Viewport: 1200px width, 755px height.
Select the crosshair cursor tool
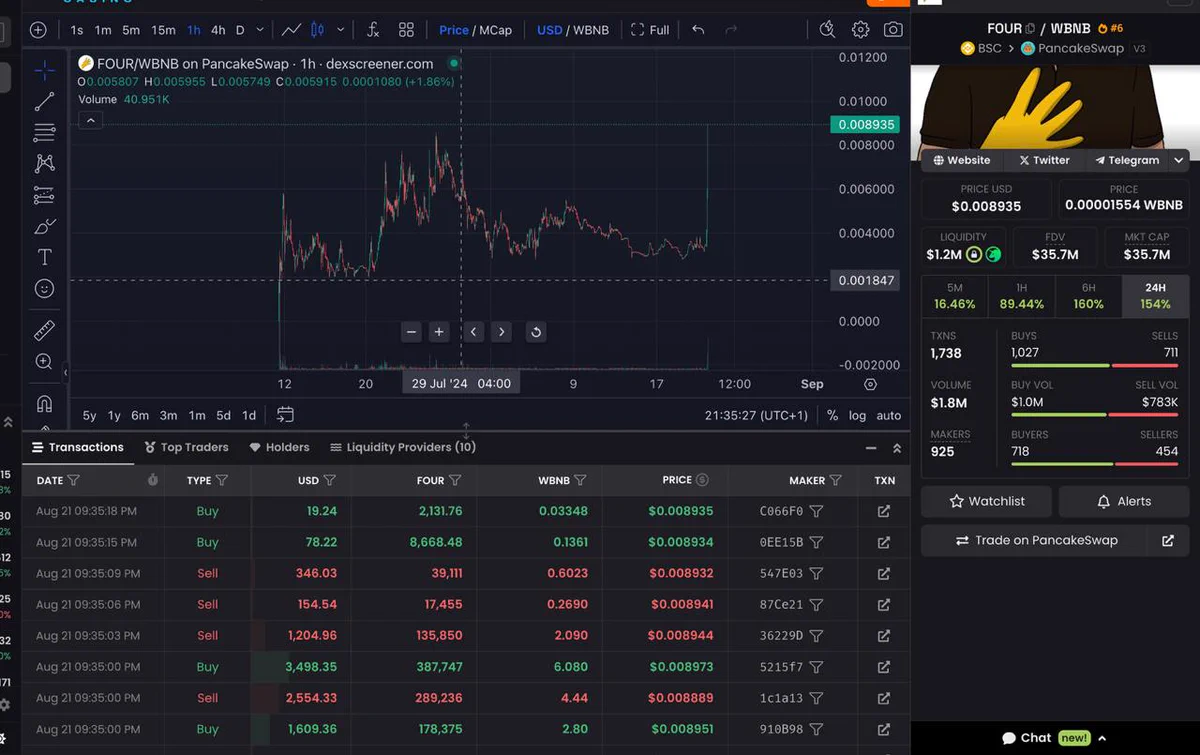point(44,70)
